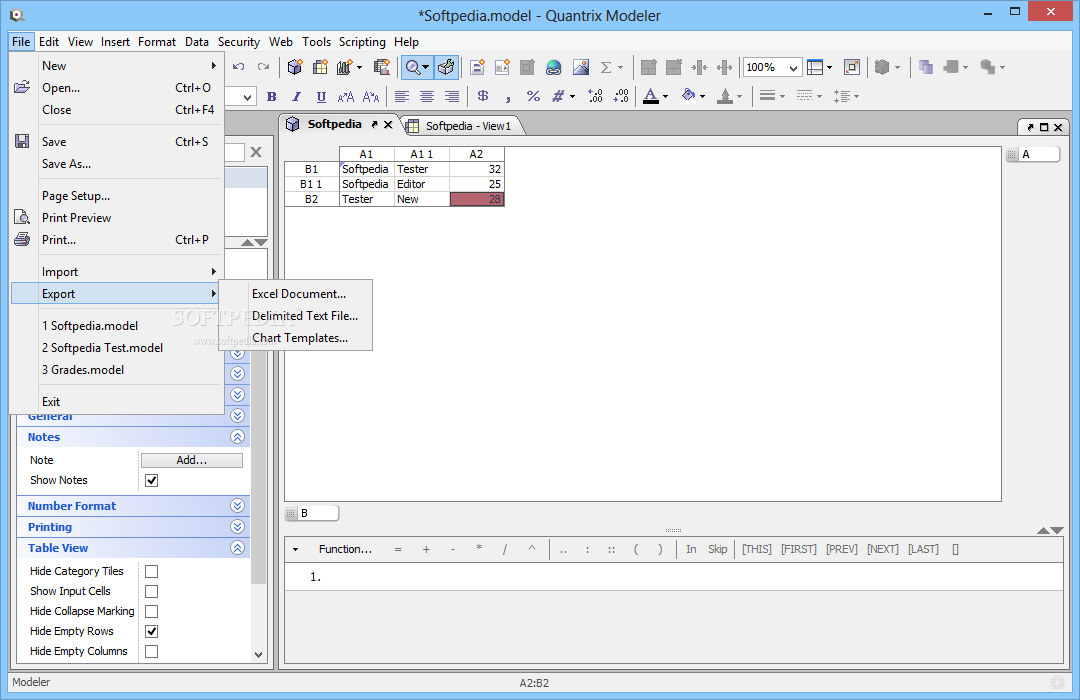Decrease decimal places
This screenshot has height=700, width=1080.
621,96
